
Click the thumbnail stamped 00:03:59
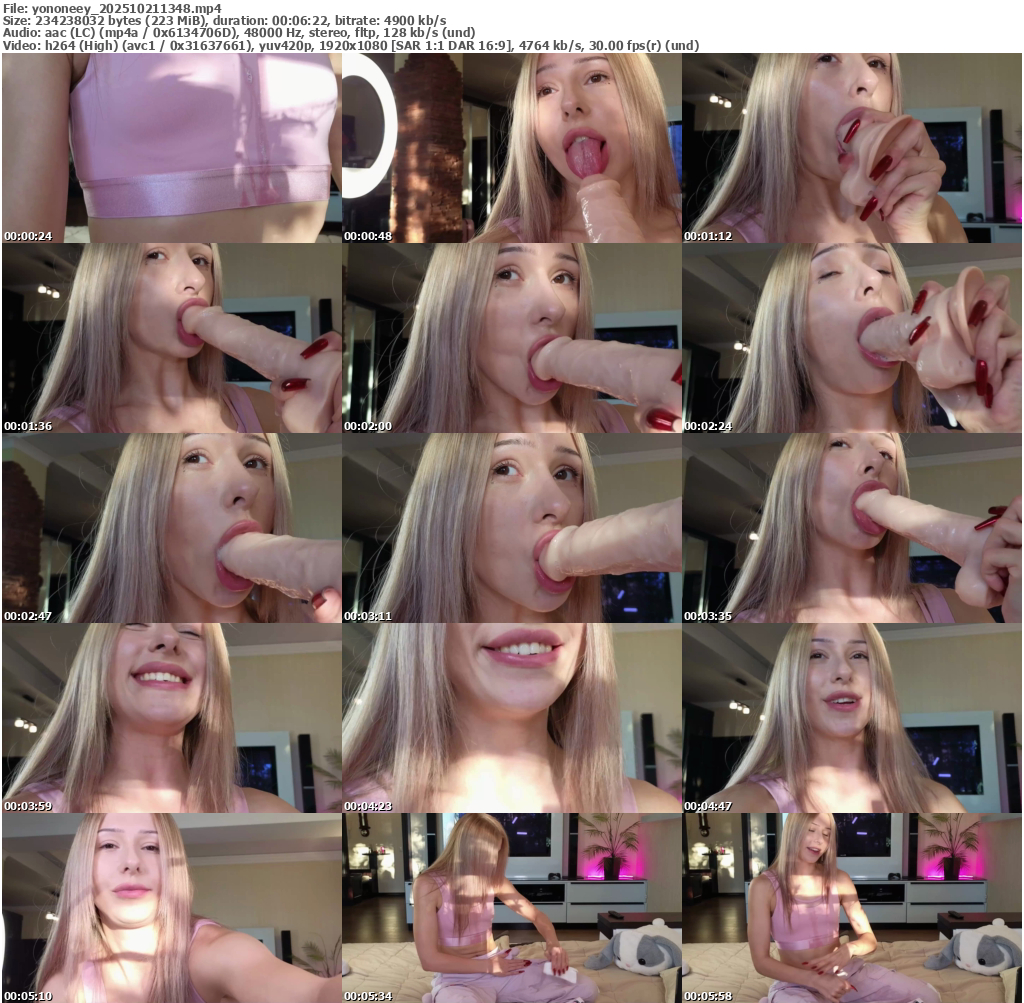click(172, 718)
